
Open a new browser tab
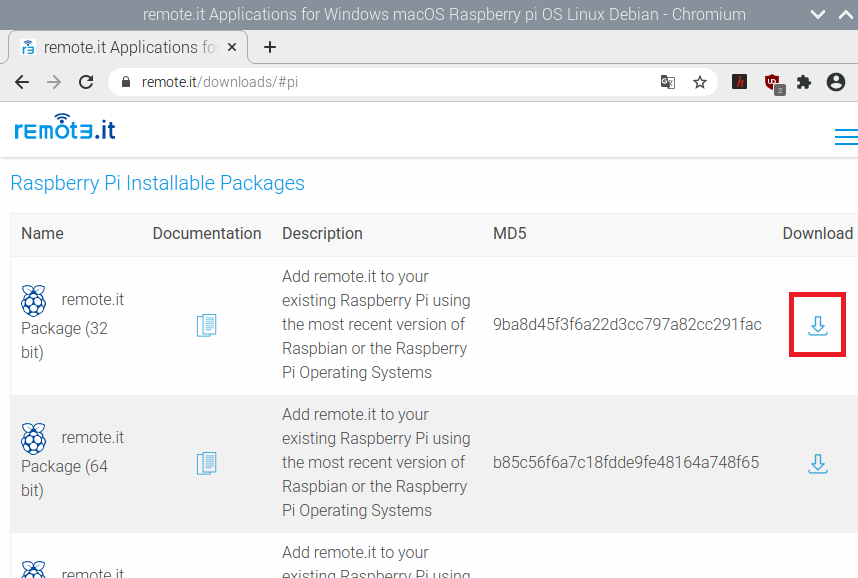point(269,47)
